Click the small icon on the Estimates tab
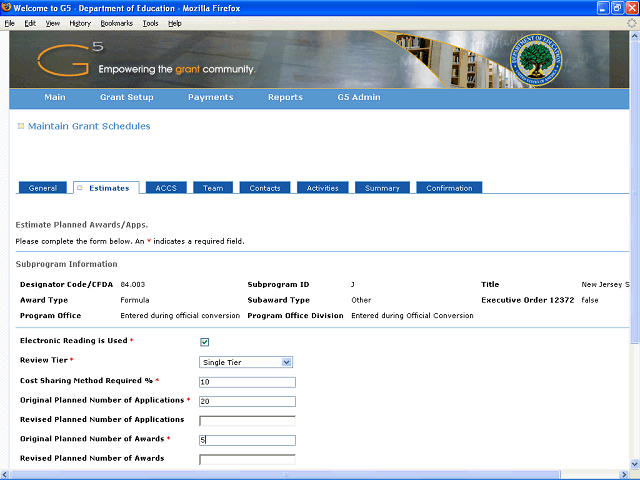Screen dimensions: 640x480 [80, 188]
